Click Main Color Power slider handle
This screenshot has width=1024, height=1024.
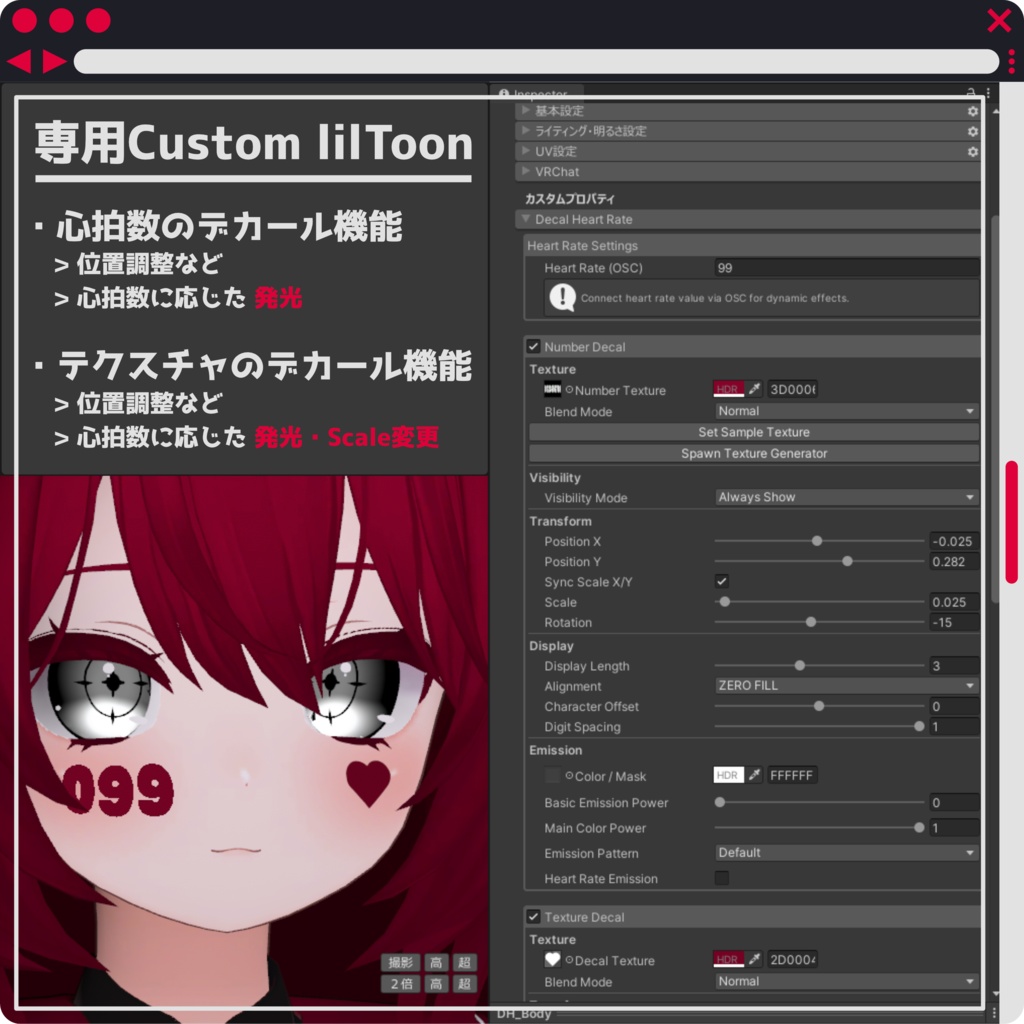(919, 827)
